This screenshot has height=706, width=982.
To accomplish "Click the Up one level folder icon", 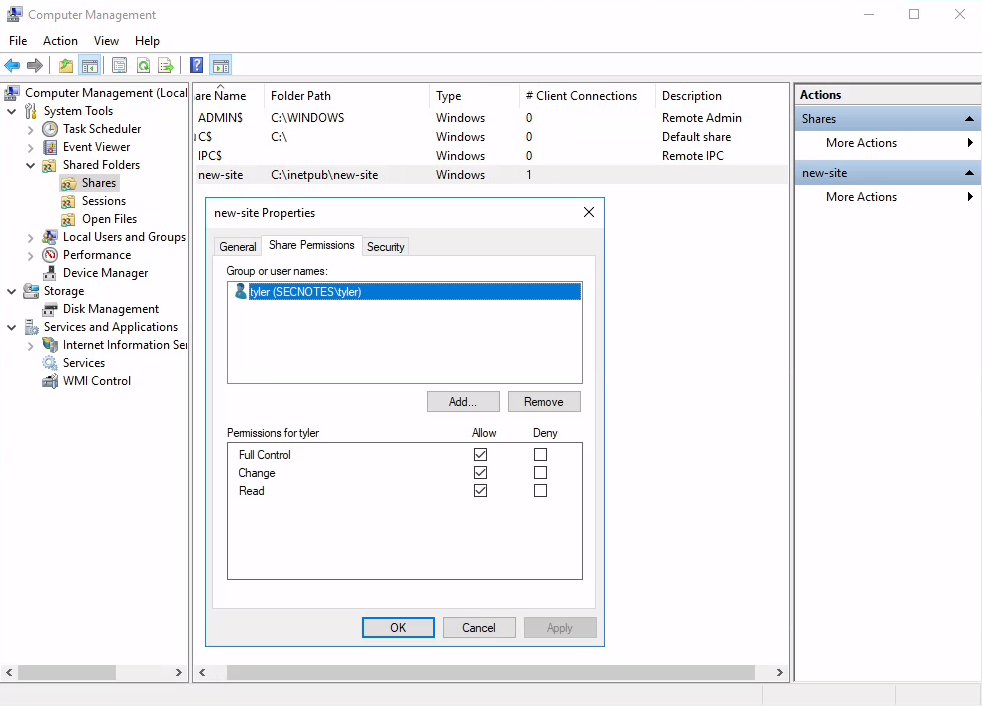I will click(66, 65).
